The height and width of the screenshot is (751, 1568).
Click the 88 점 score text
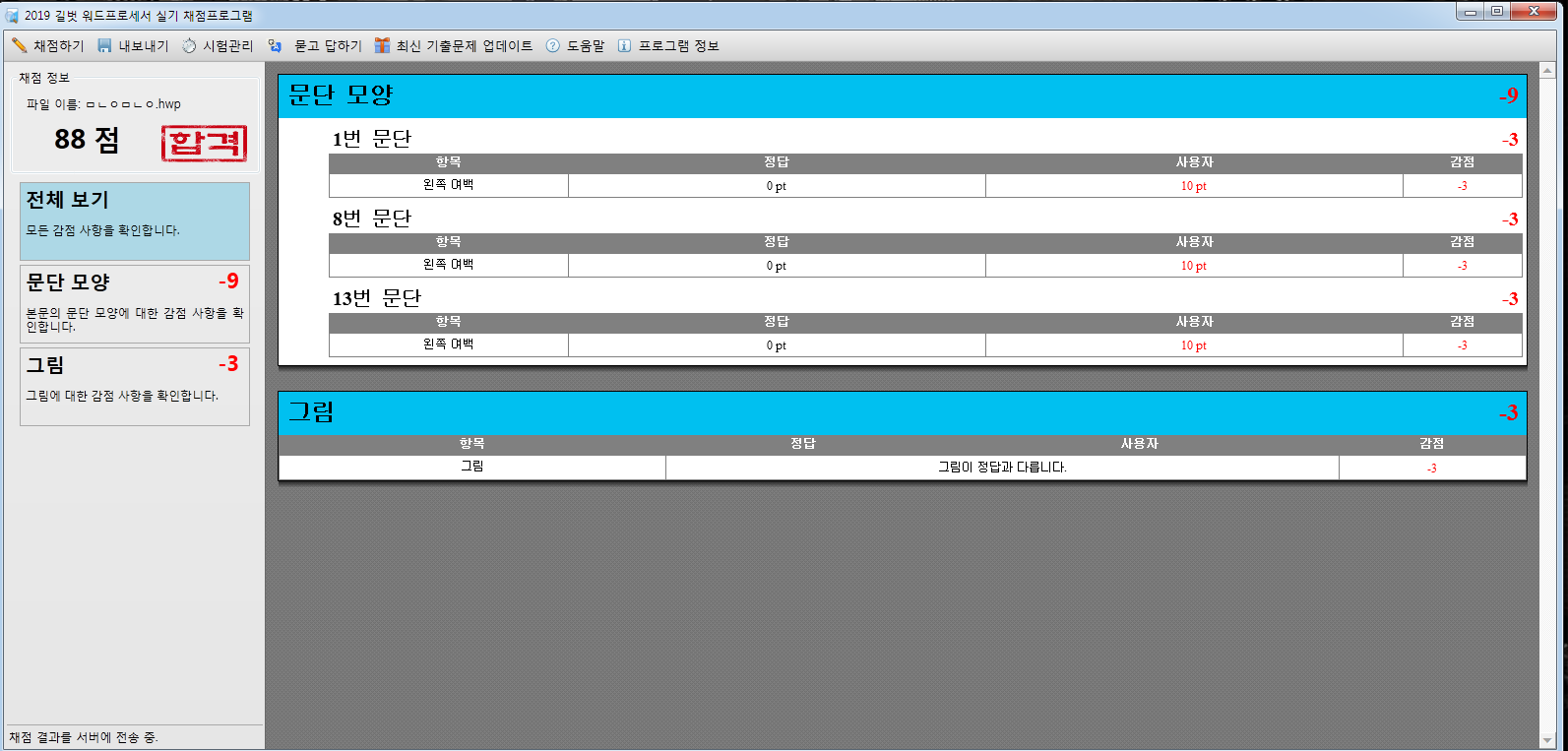tap(87, 140)
